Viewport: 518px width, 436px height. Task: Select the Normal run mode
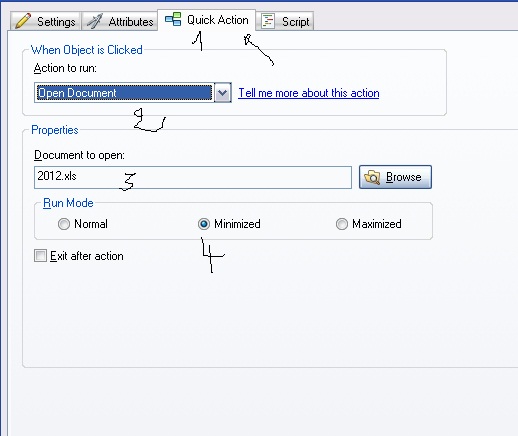(x=64, y=224)
